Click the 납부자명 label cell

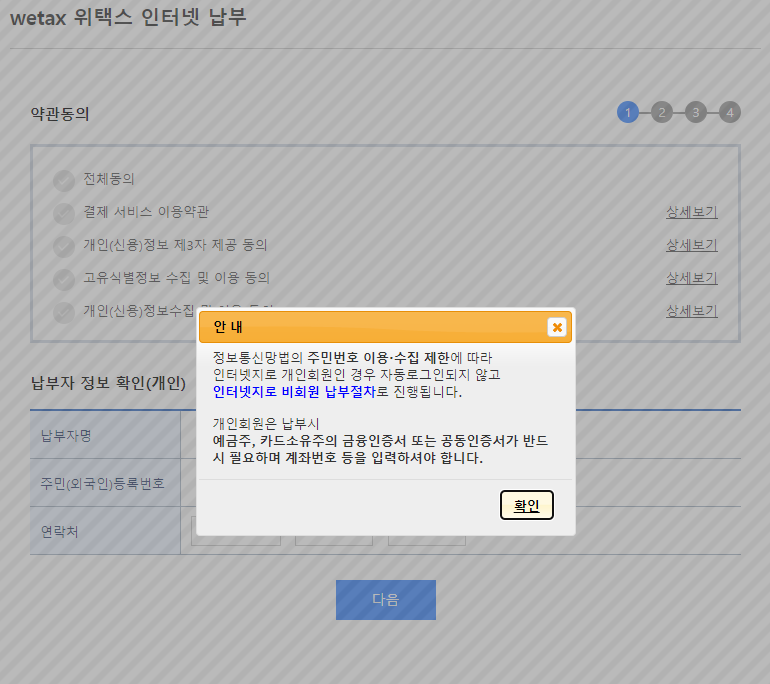105,435
